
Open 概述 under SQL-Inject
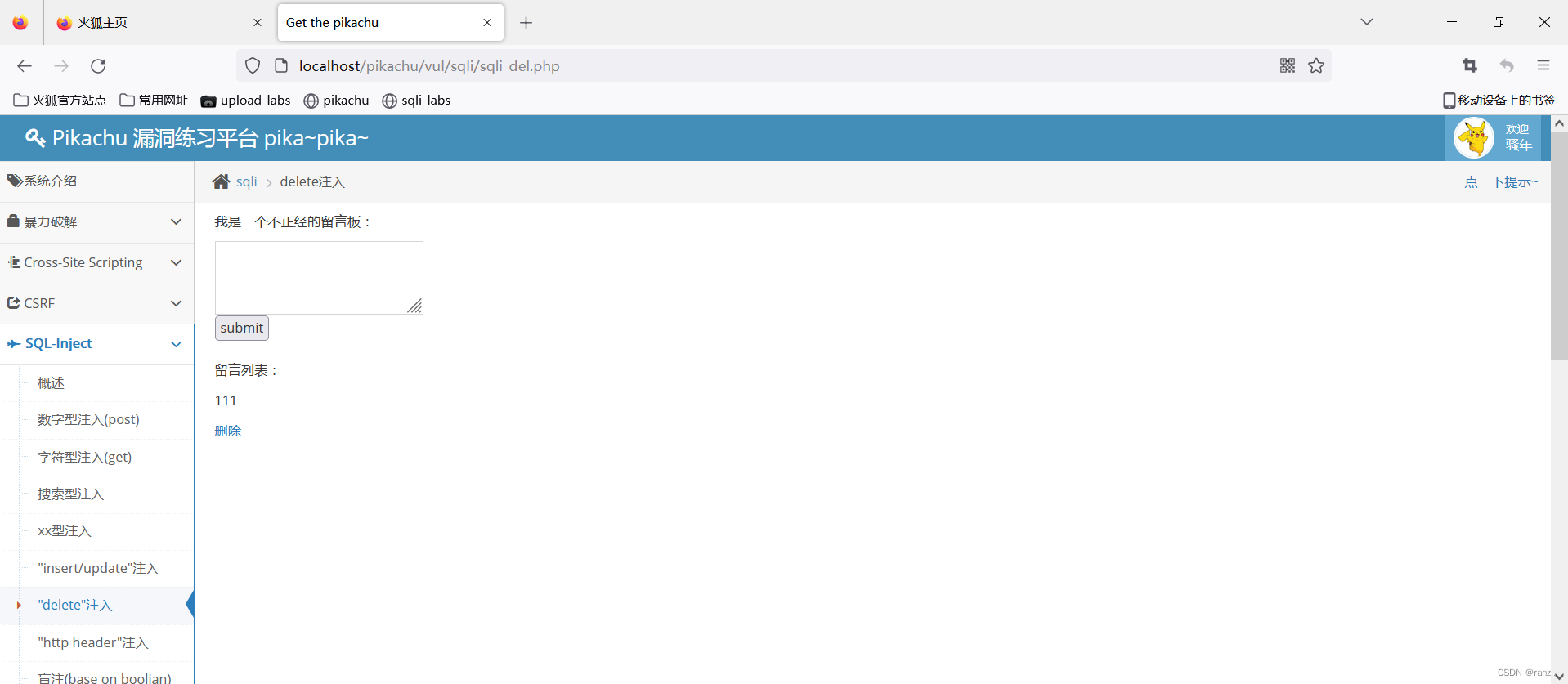point(51,383)
